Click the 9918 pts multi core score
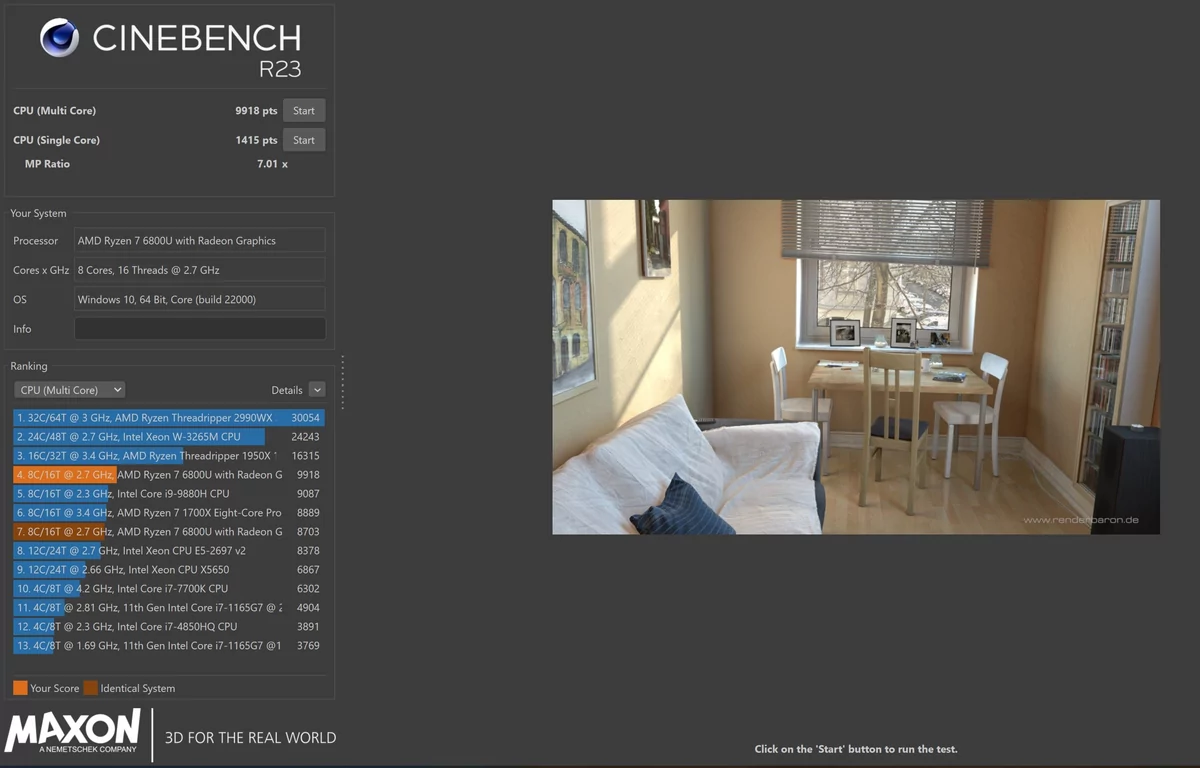This screenshot has height=768, width=1200. 256,111
